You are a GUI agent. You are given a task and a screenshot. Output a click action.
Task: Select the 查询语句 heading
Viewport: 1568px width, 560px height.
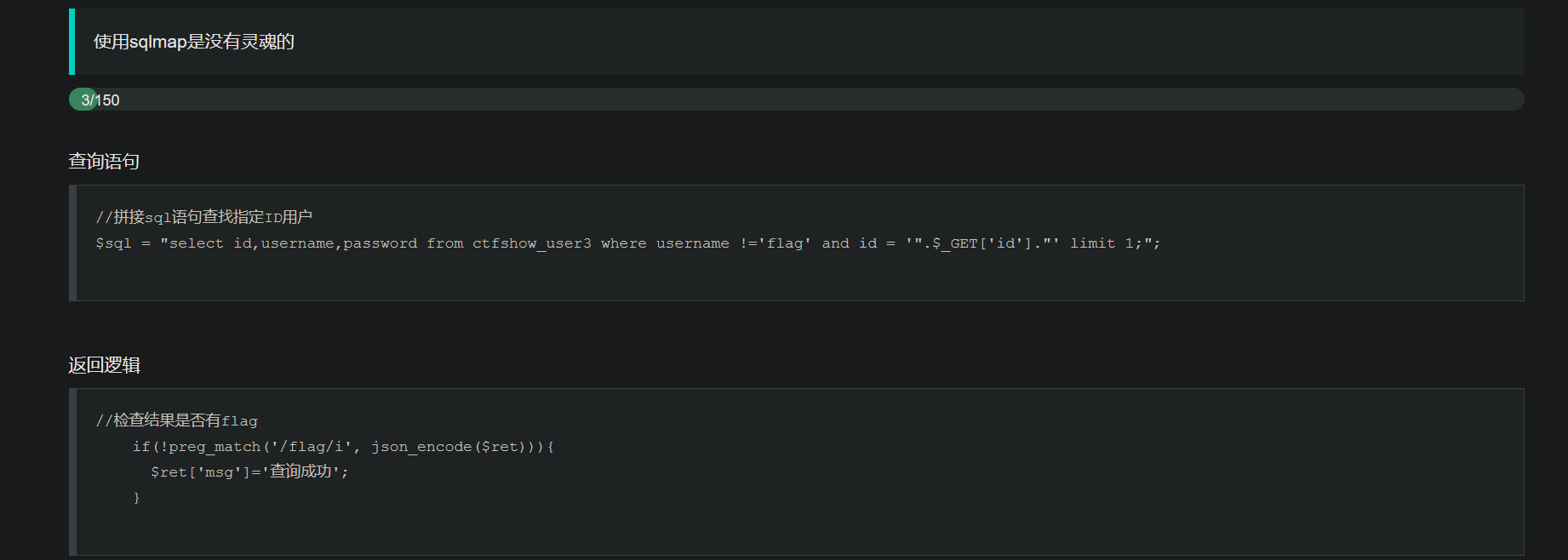[x=104, y=161]
